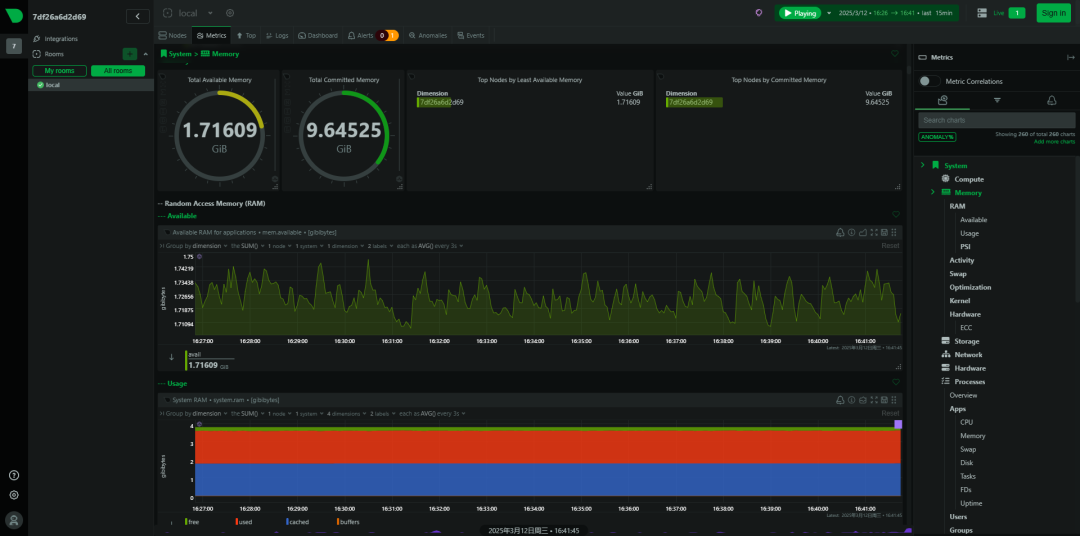Open room settings gear next to local
Viewport: 1080px width, 536px height.
point(230,13)
